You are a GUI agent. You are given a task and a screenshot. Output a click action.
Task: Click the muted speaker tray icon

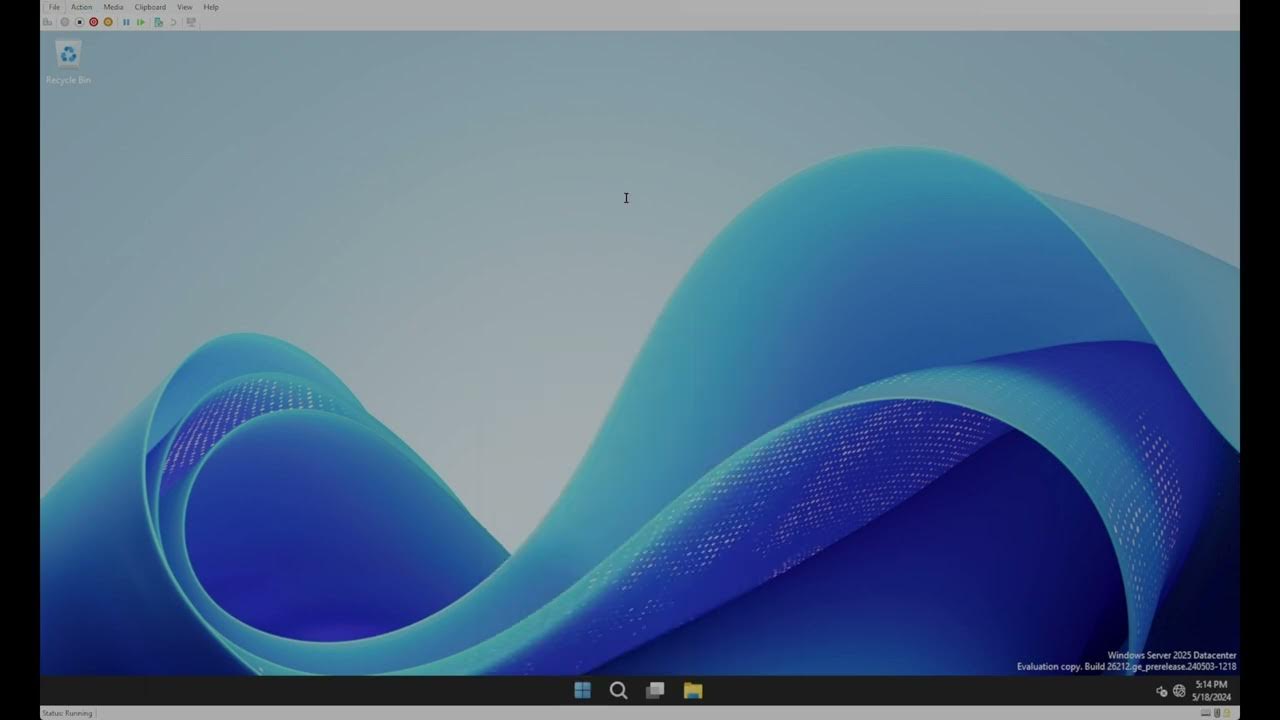(x=1161, y=691)
